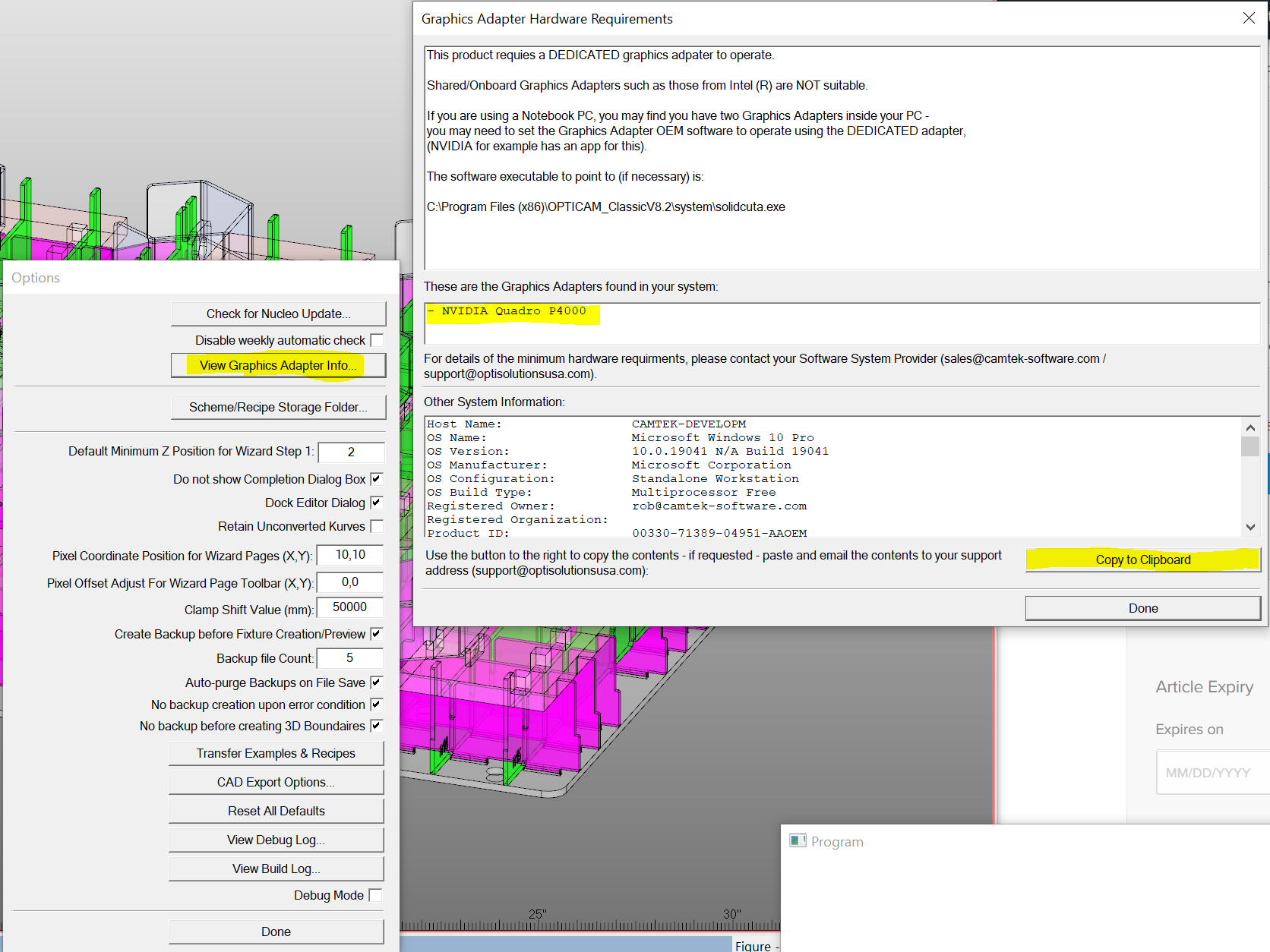
Task: Open View Debug Log
Action: (276, 840)
